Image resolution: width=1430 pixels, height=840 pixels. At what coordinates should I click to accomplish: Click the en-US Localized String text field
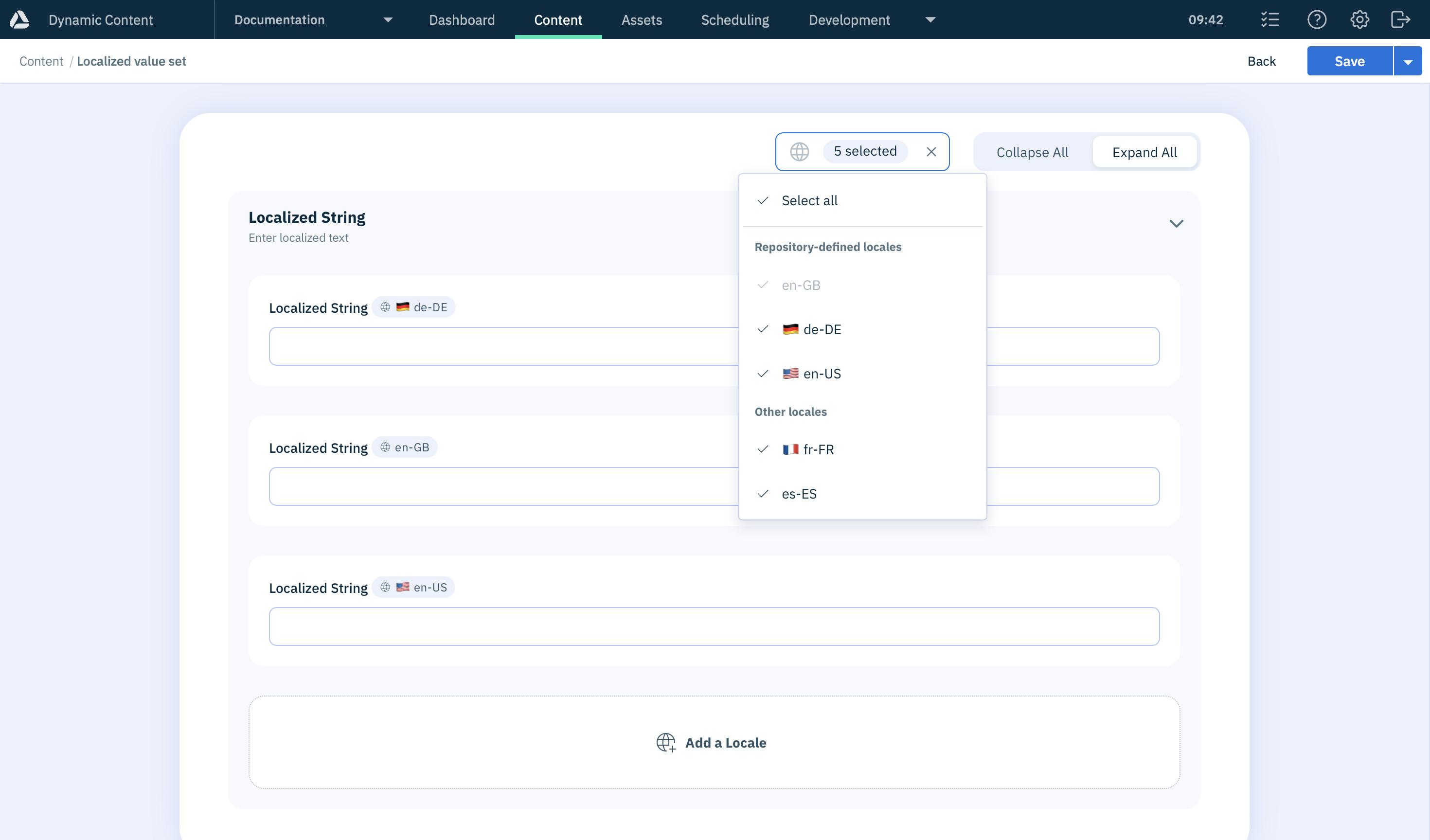(x=714, y=626)
